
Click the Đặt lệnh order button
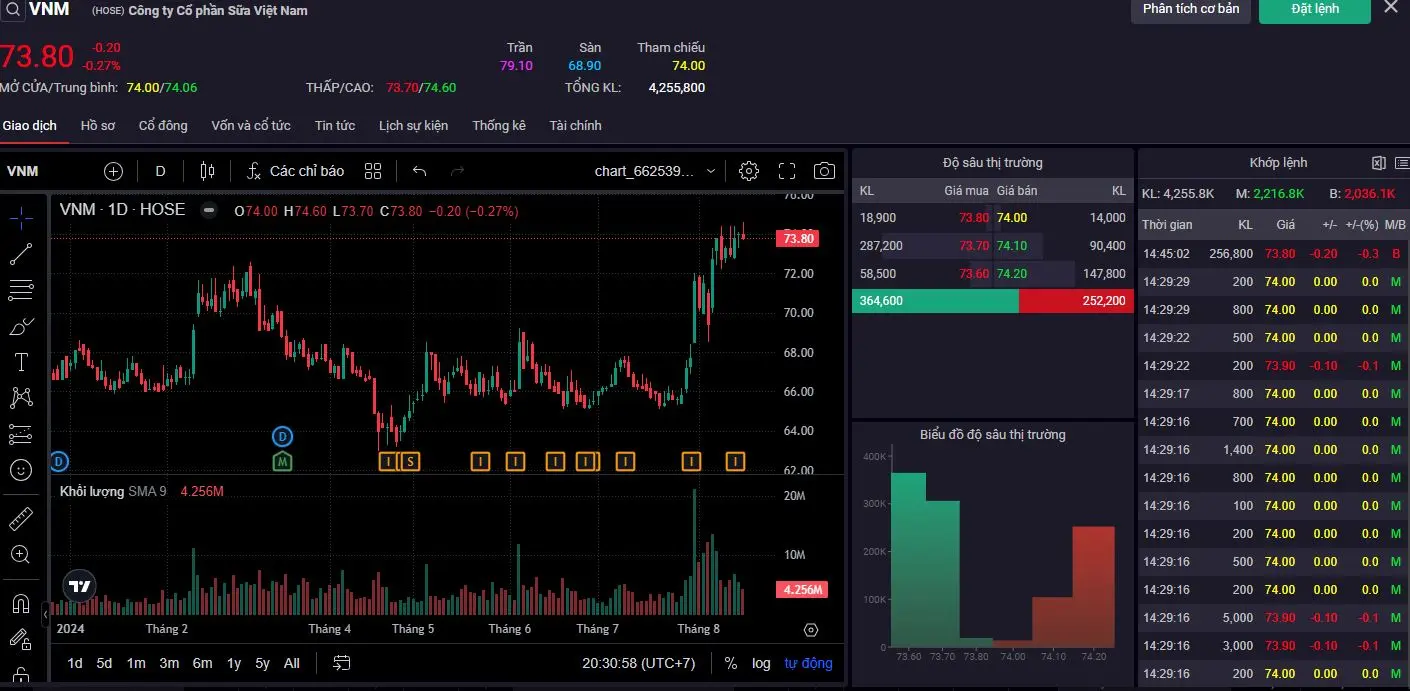tap(1315, 9)
